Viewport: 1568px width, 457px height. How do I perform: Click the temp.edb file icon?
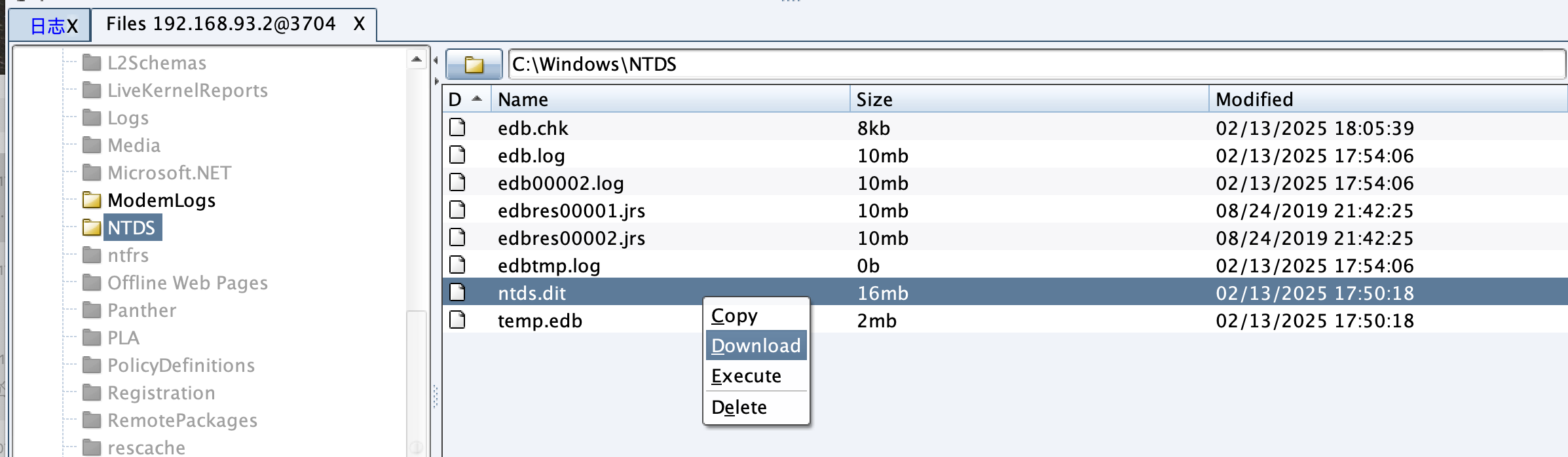click(x=458, y=320)
